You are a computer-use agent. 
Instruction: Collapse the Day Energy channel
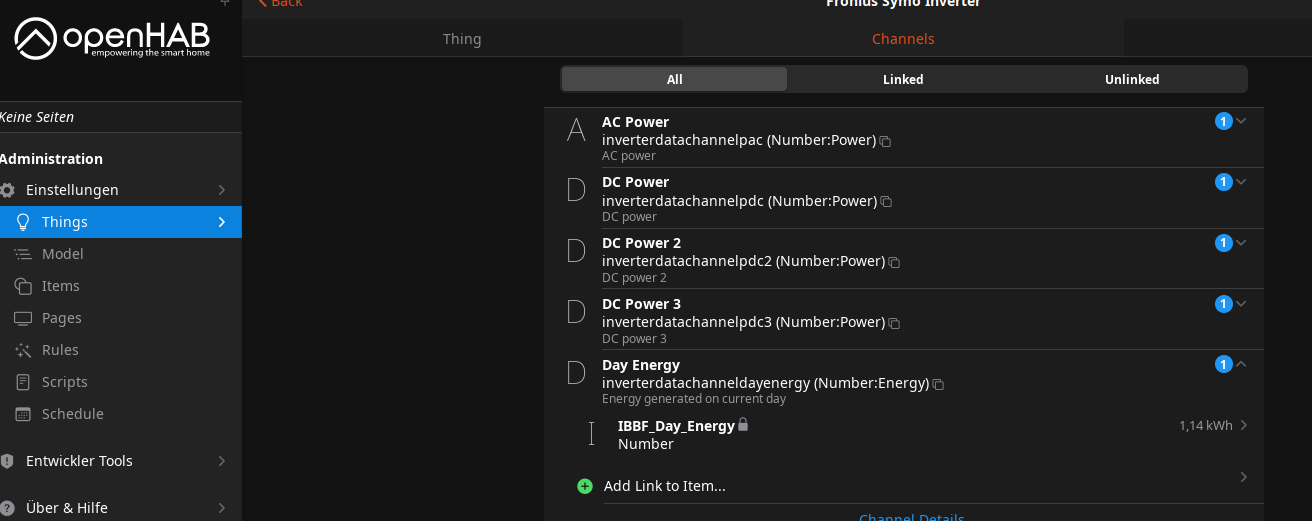click(x=1241, y=364)
